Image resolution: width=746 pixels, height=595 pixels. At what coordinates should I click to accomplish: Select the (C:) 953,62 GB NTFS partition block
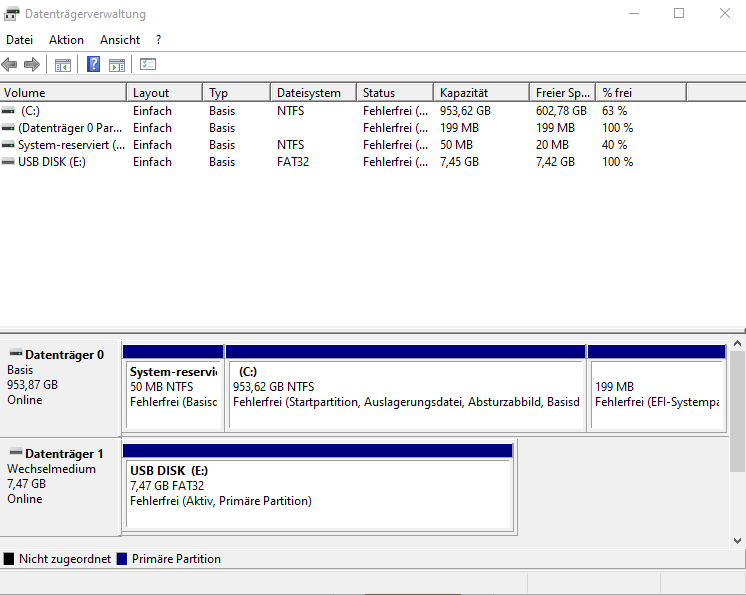click(x=406, y=389)
